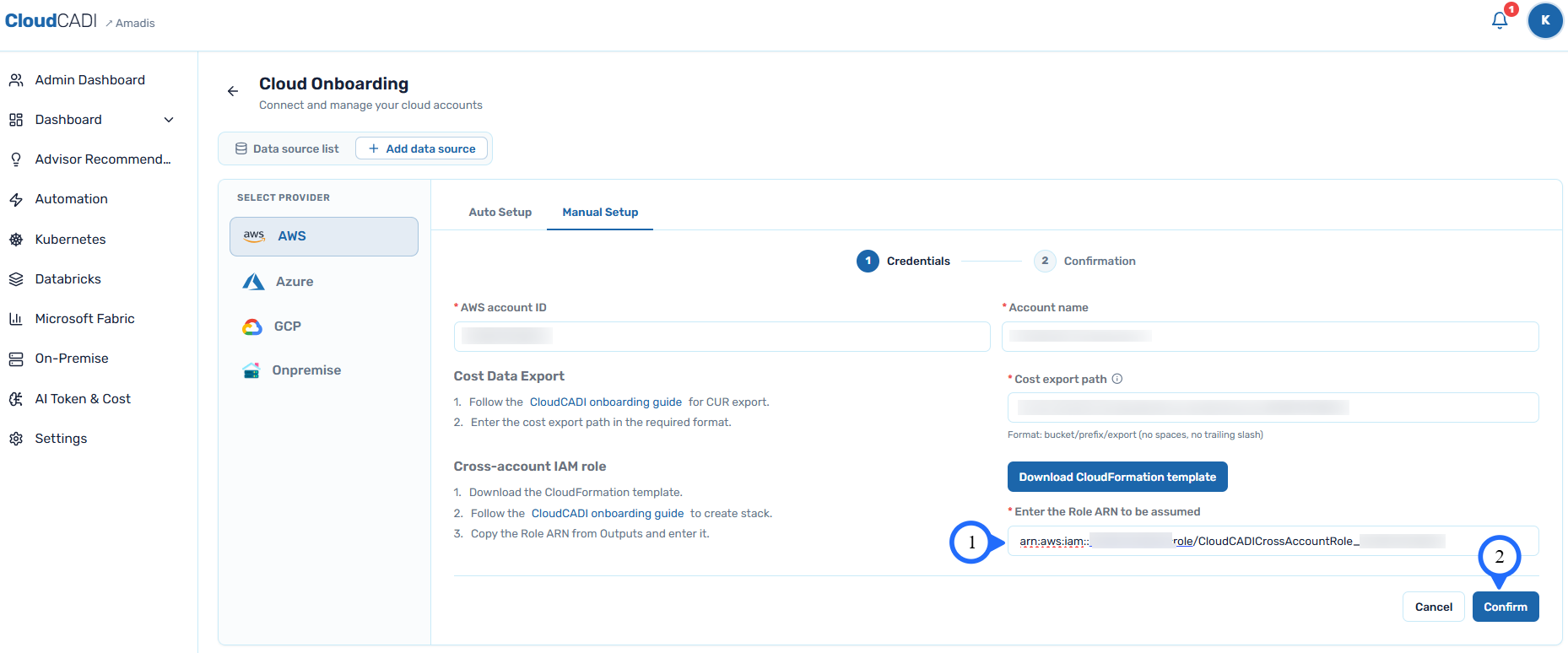This screenshot has height=653, width=1568.
Task: Open the Amadis organization link
Action: pyautogui.click(x=131, y=23)
